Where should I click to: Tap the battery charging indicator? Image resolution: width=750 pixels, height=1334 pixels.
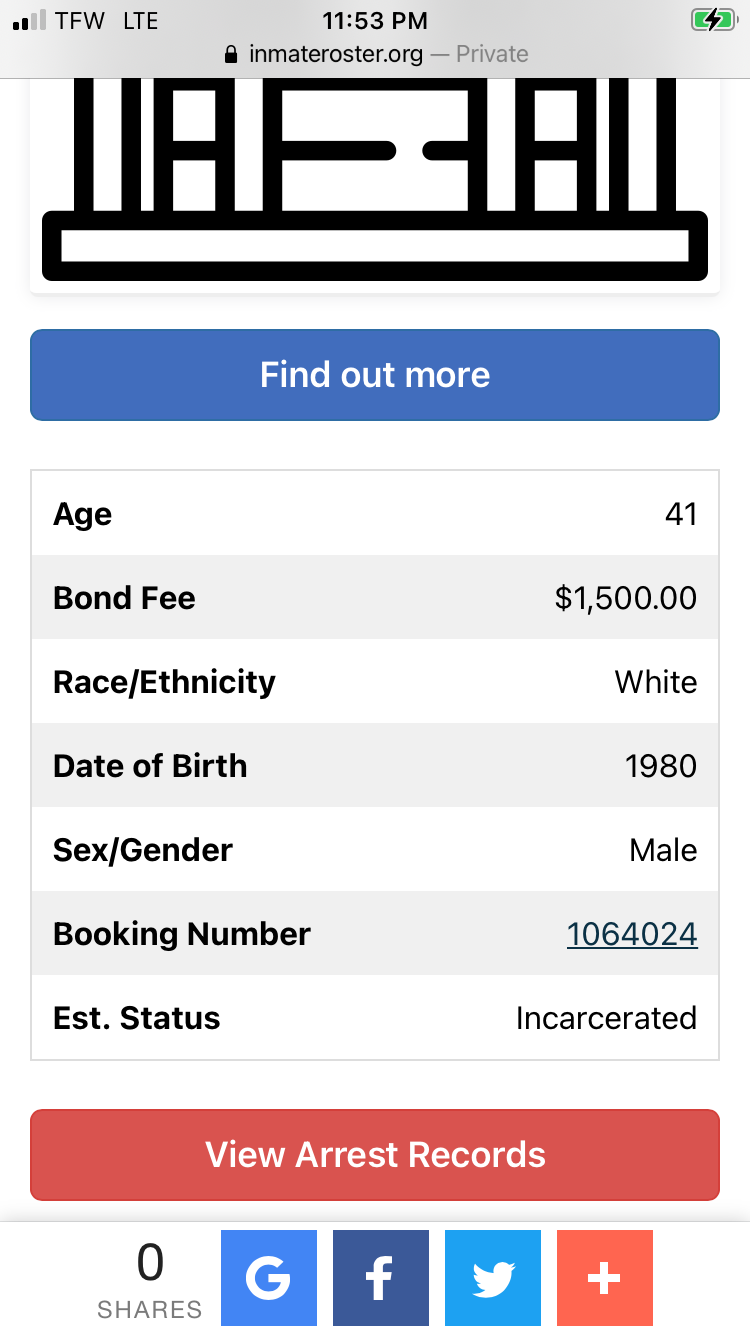pos(713,20)
